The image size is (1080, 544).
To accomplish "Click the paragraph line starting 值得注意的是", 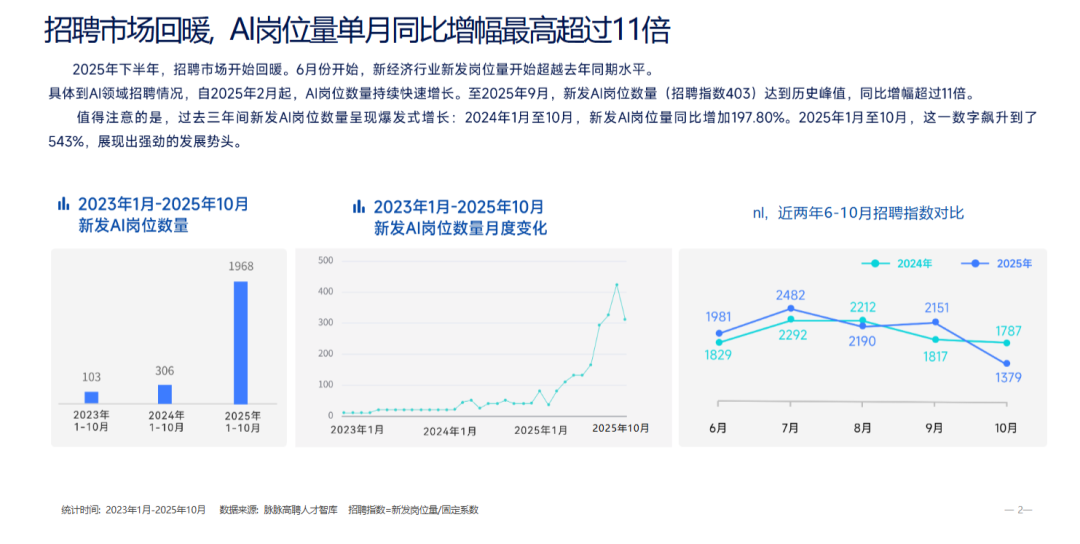I will (557, 118).
